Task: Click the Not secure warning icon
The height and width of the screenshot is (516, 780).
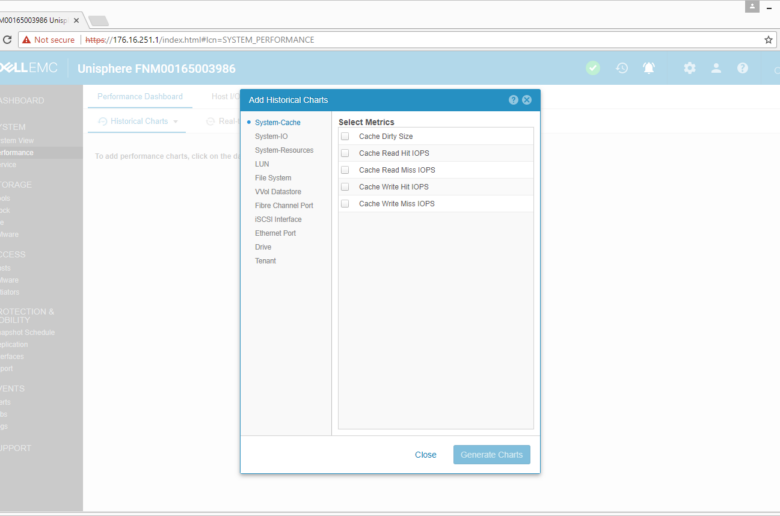Action: tap(26, 40)
